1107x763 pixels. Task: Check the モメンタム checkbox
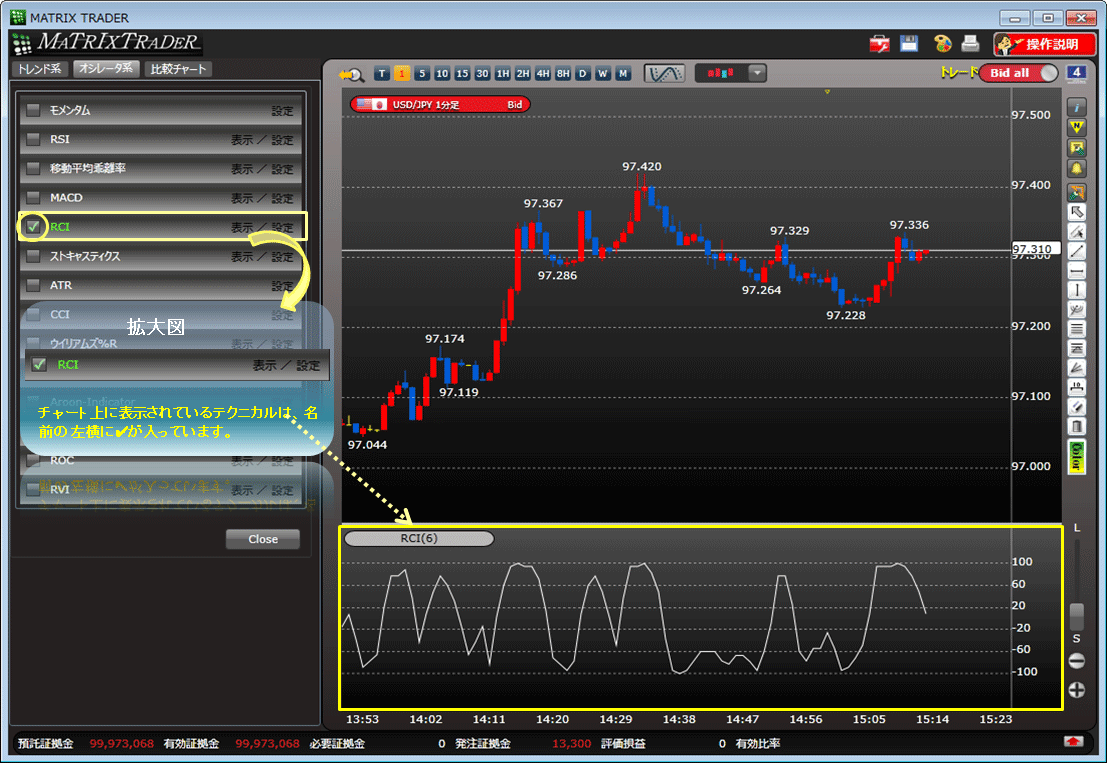point(32,110)
